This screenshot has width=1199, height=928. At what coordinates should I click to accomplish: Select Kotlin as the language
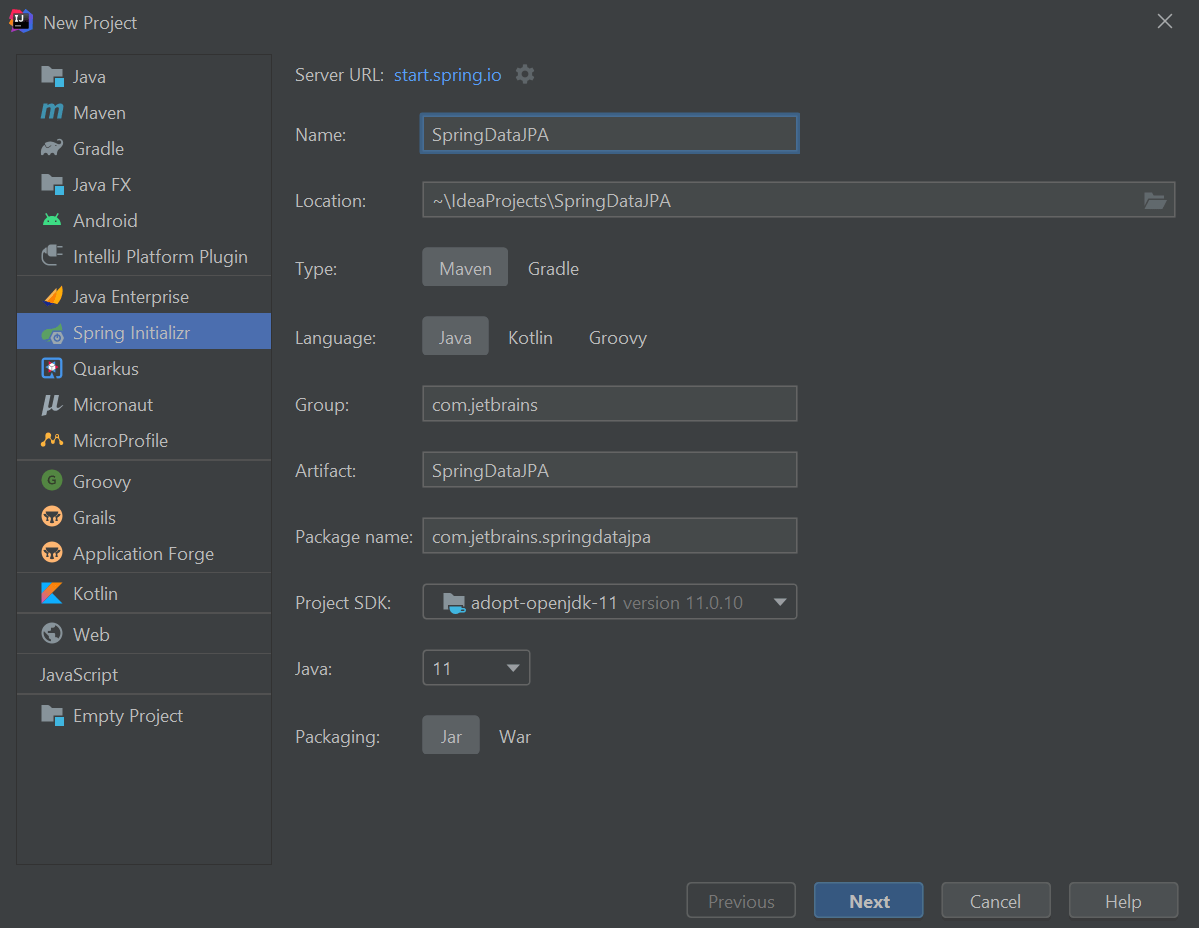click(530, 337)
